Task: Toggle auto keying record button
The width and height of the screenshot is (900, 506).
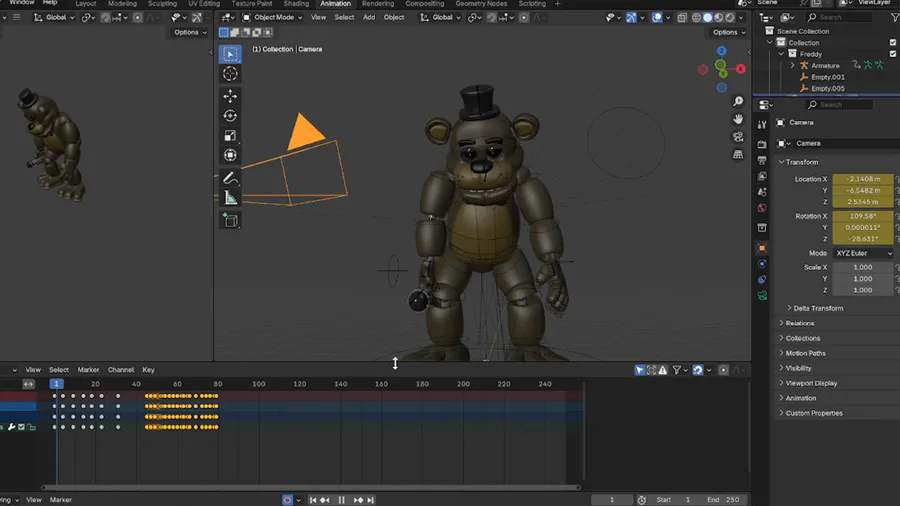Action: tap(288, 500)
